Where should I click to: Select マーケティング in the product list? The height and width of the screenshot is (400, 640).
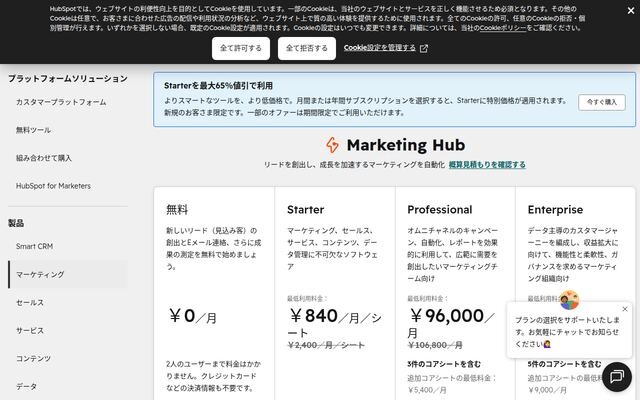pos(68,274)
